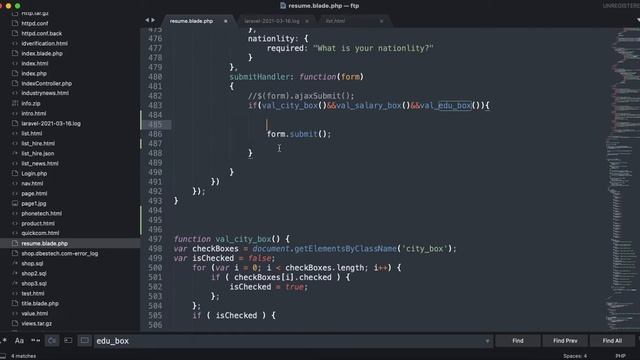Click line number 497 in the gutter

point(155,239)
